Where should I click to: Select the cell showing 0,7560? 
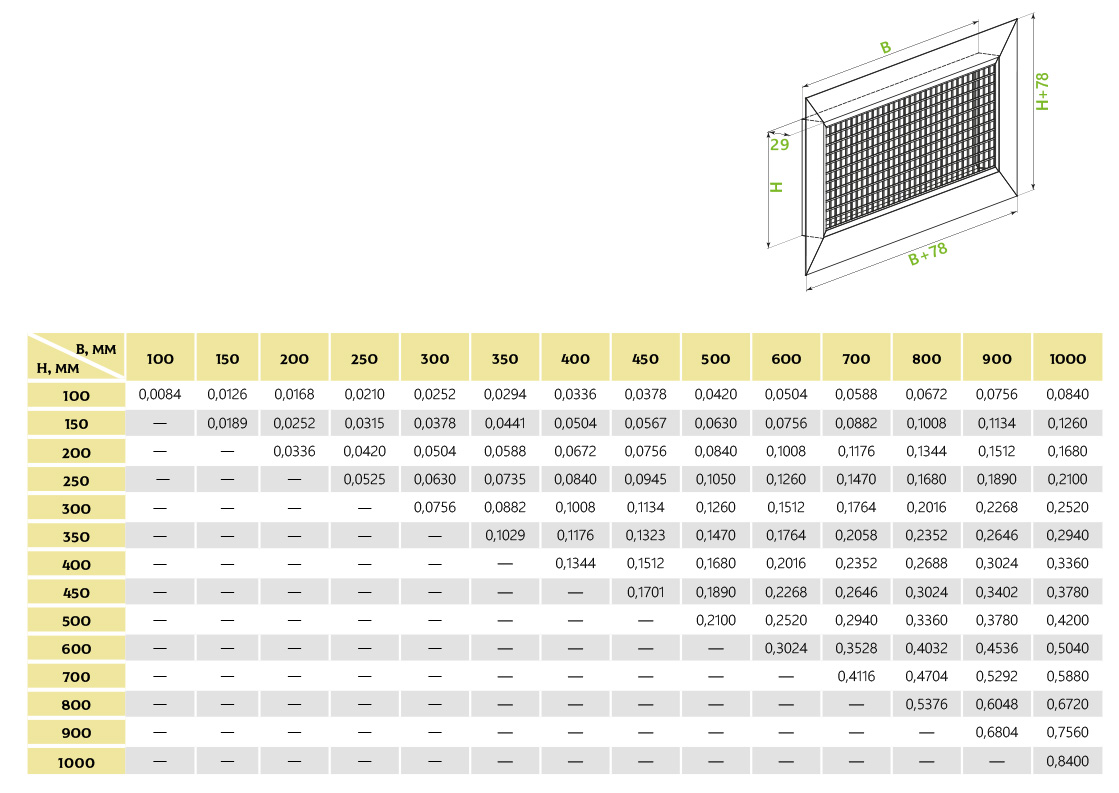point(1067,733)
